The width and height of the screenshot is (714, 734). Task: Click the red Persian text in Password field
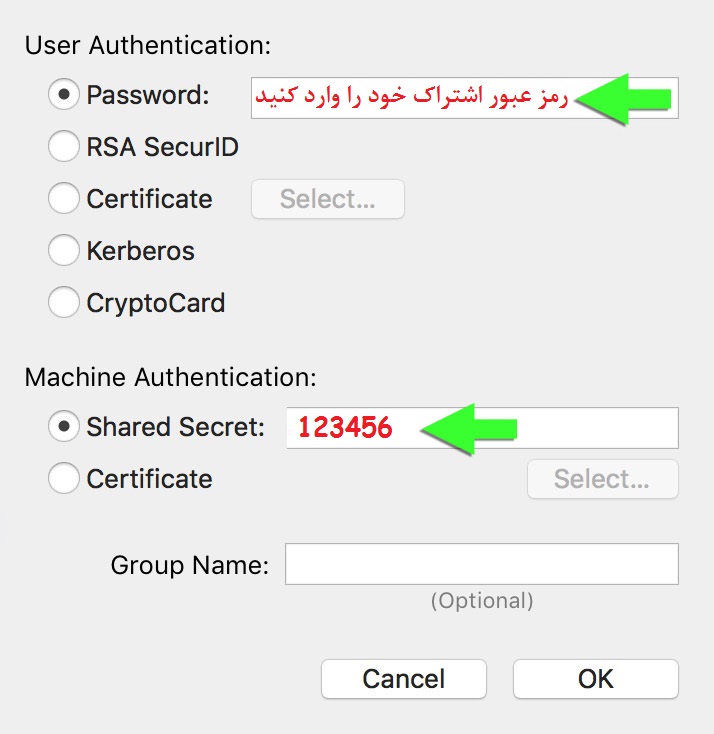412,98
